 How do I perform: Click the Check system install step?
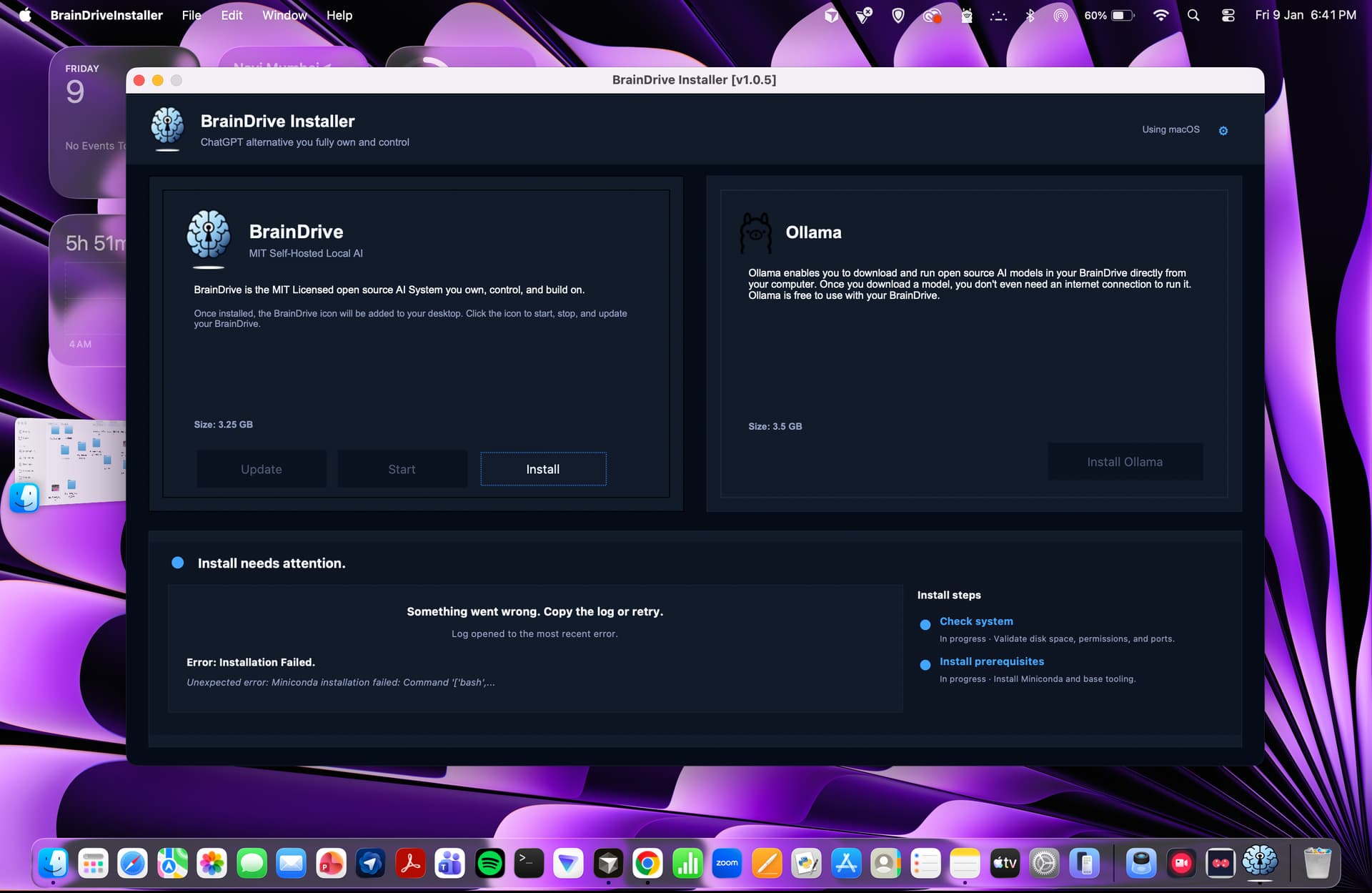click(x=975, y=621)
